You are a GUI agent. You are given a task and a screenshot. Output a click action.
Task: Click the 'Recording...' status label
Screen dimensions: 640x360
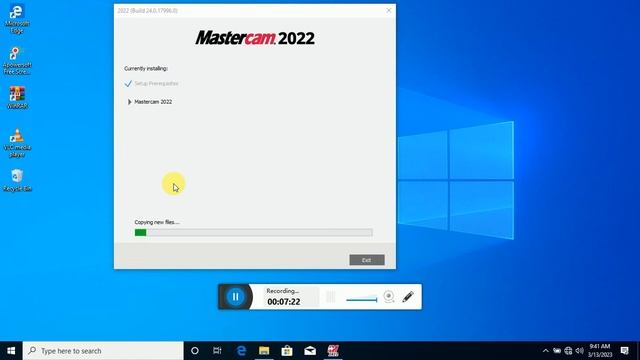(x=282, y=291)
